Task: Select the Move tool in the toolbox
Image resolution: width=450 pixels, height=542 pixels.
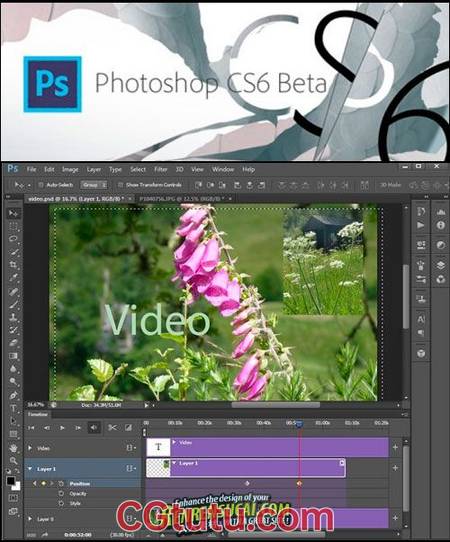Action: (x=13, y=213)
